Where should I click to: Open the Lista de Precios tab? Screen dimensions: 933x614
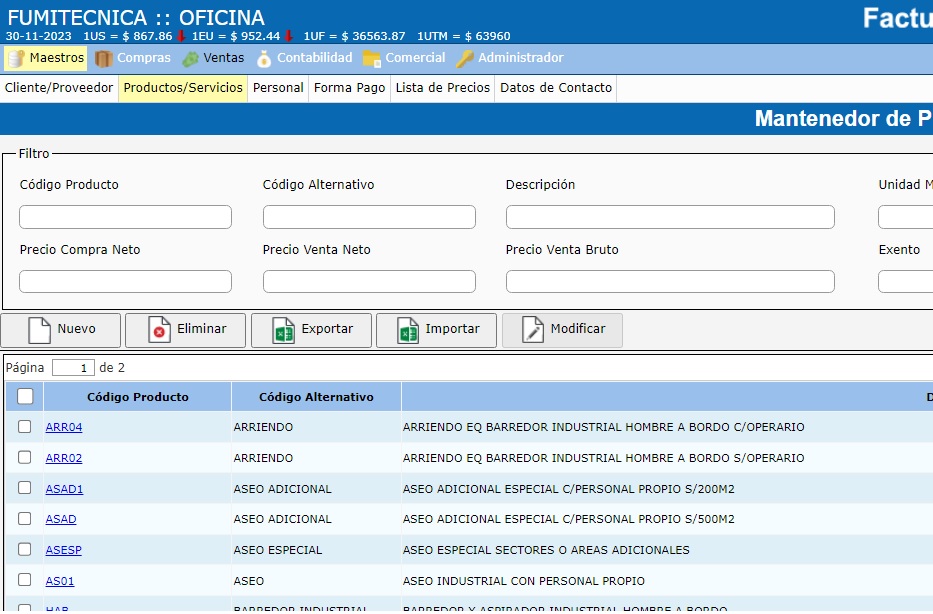coord(442,88)
